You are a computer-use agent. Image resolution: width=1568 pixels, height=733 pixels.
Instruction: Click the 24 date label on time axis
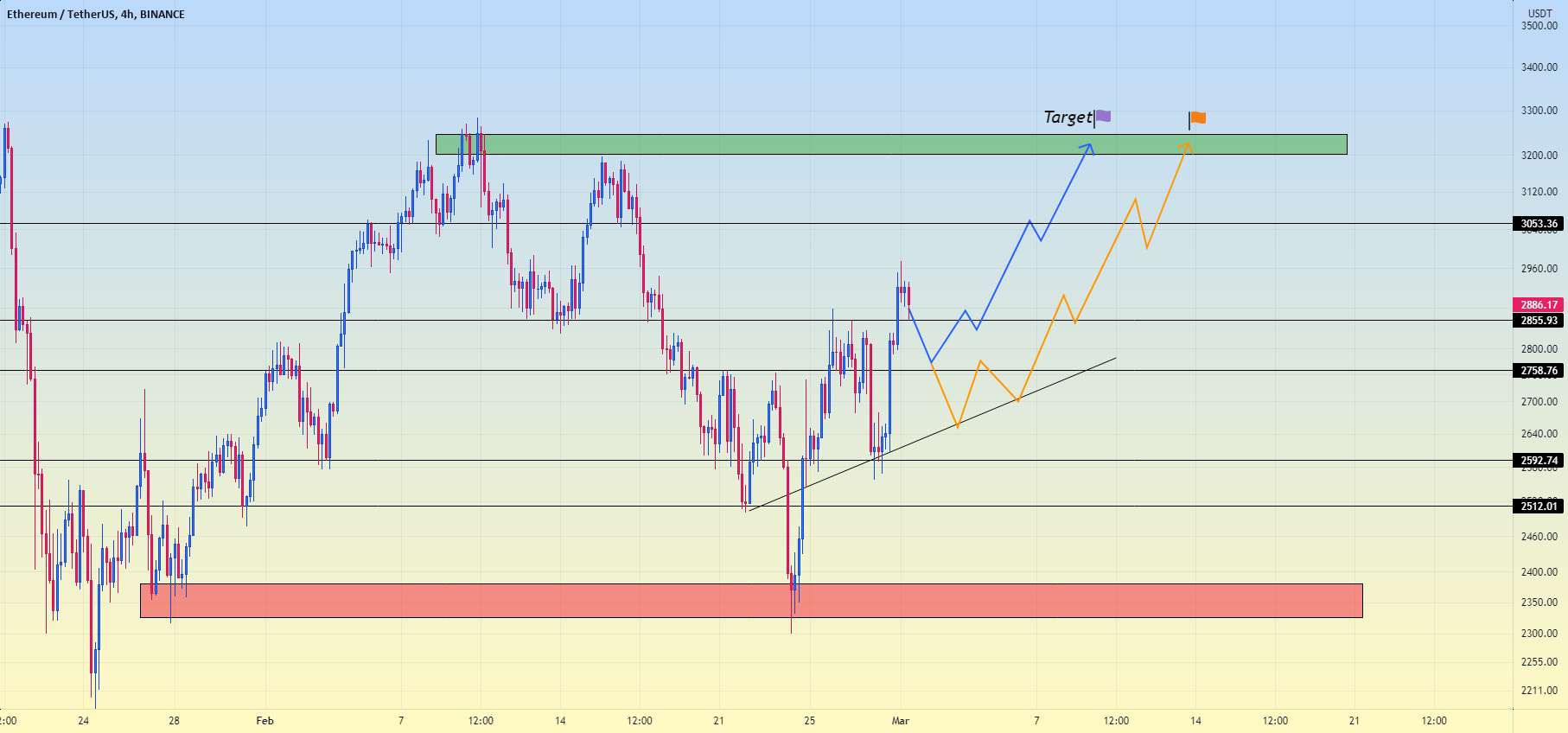(83, 721)
